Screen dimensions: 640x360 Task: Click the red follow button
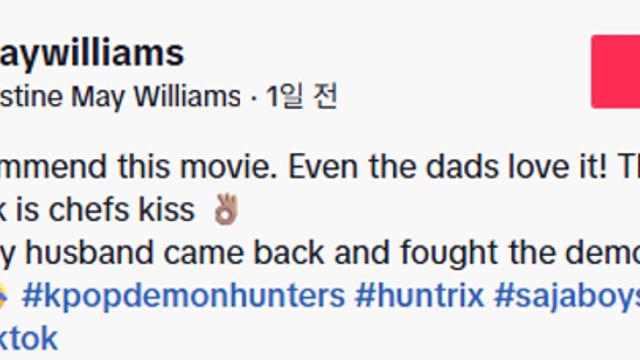tap(616, 71)
